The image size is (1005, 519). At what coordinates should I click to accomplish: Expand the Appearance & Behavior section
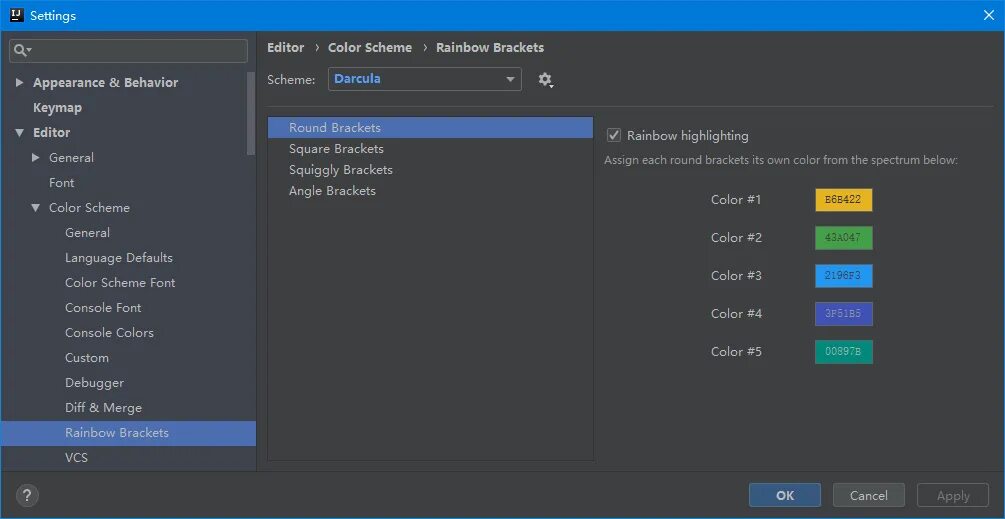pos(19,83)
